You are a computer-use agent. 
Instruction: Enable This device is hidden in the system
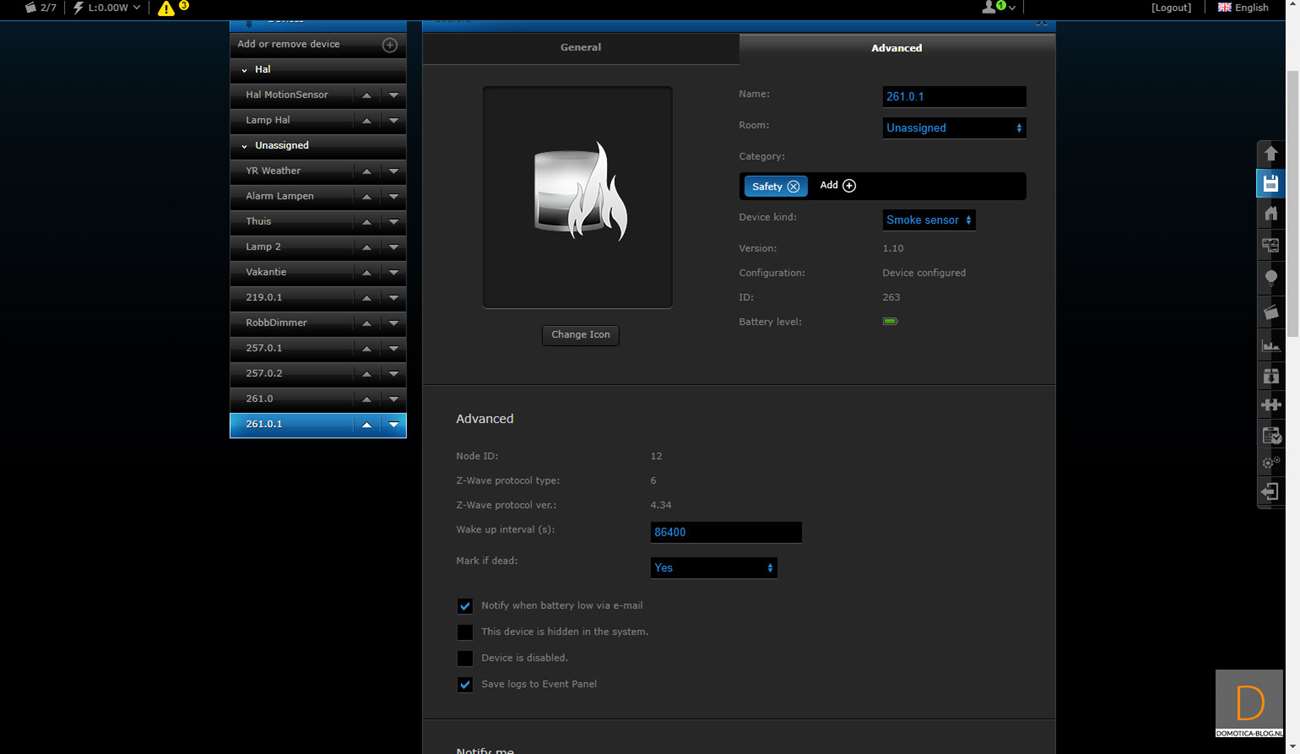coord(465,632)
